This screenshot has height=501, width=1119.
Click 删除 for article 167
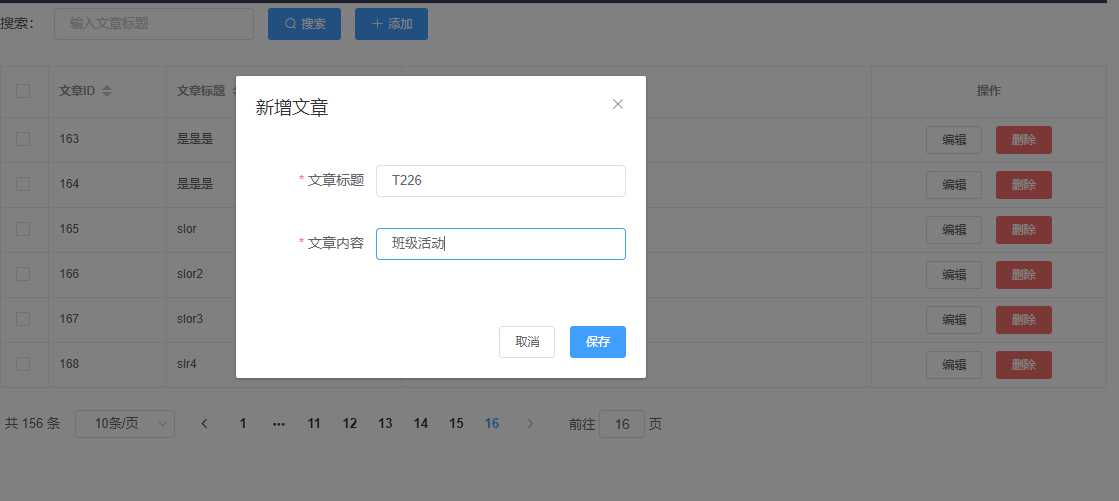pos(1024,320)
